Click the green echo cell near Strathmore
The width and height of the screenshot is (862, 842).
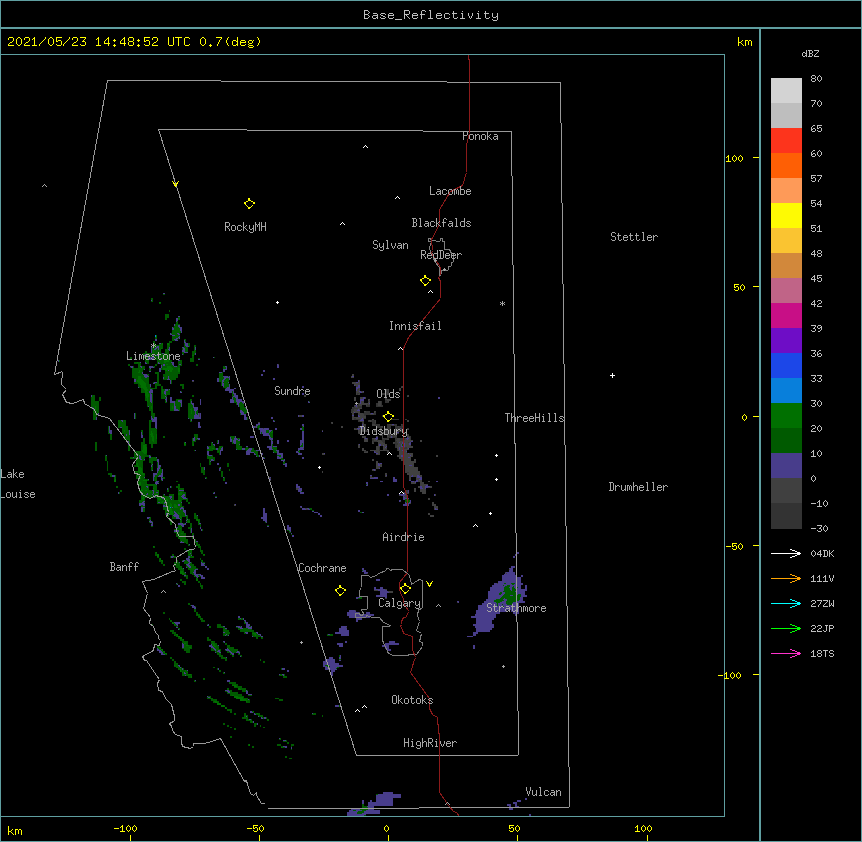pyautogui.click(x=510, y=595)
